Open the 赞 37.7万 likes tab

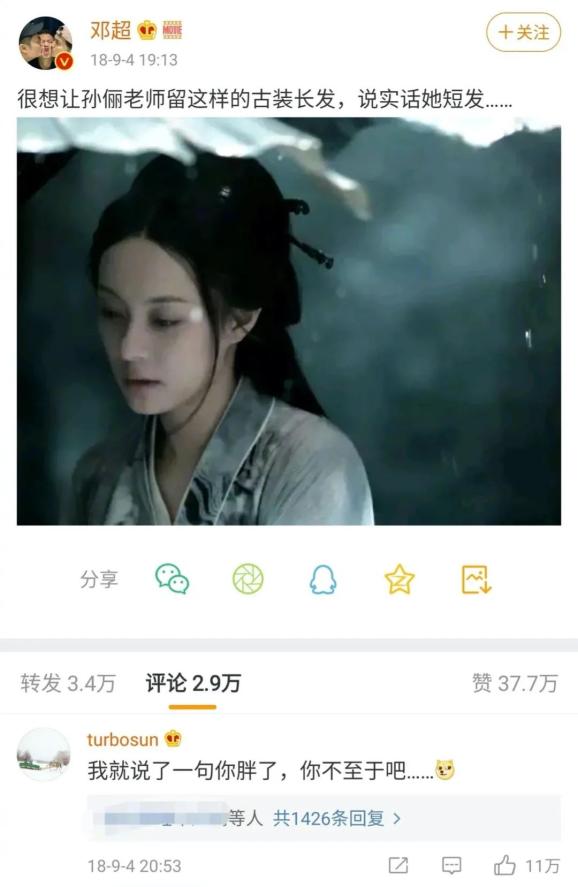(x=515, y=683)
